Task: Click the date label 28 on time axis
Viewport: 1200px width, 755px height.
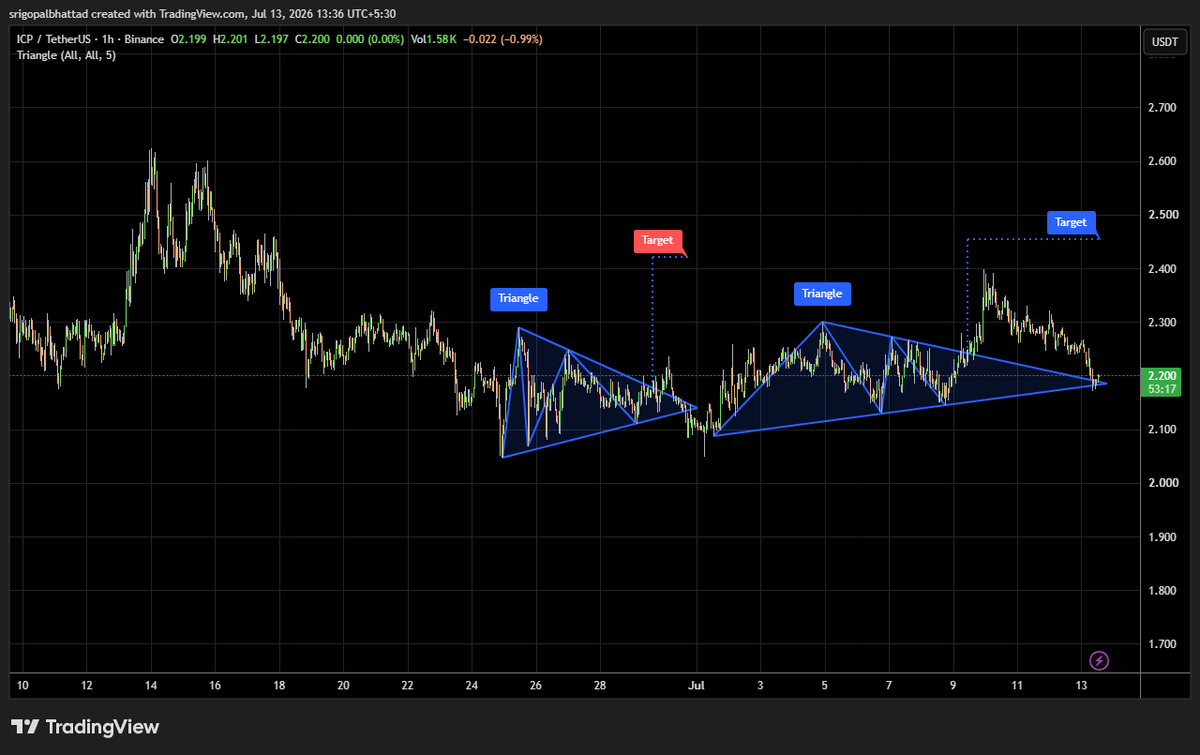Action: click(x=600, y=686)
